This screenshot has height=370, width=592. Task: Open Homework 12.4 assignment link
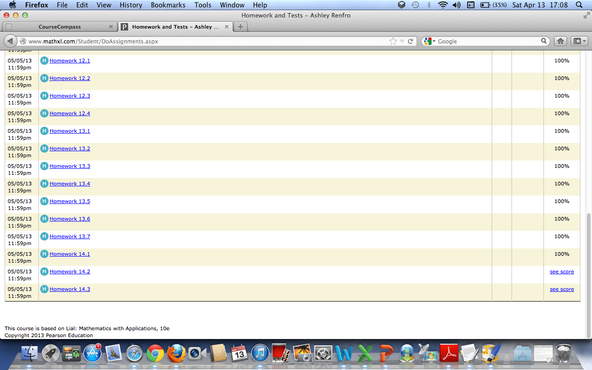[x=70, y=113]
